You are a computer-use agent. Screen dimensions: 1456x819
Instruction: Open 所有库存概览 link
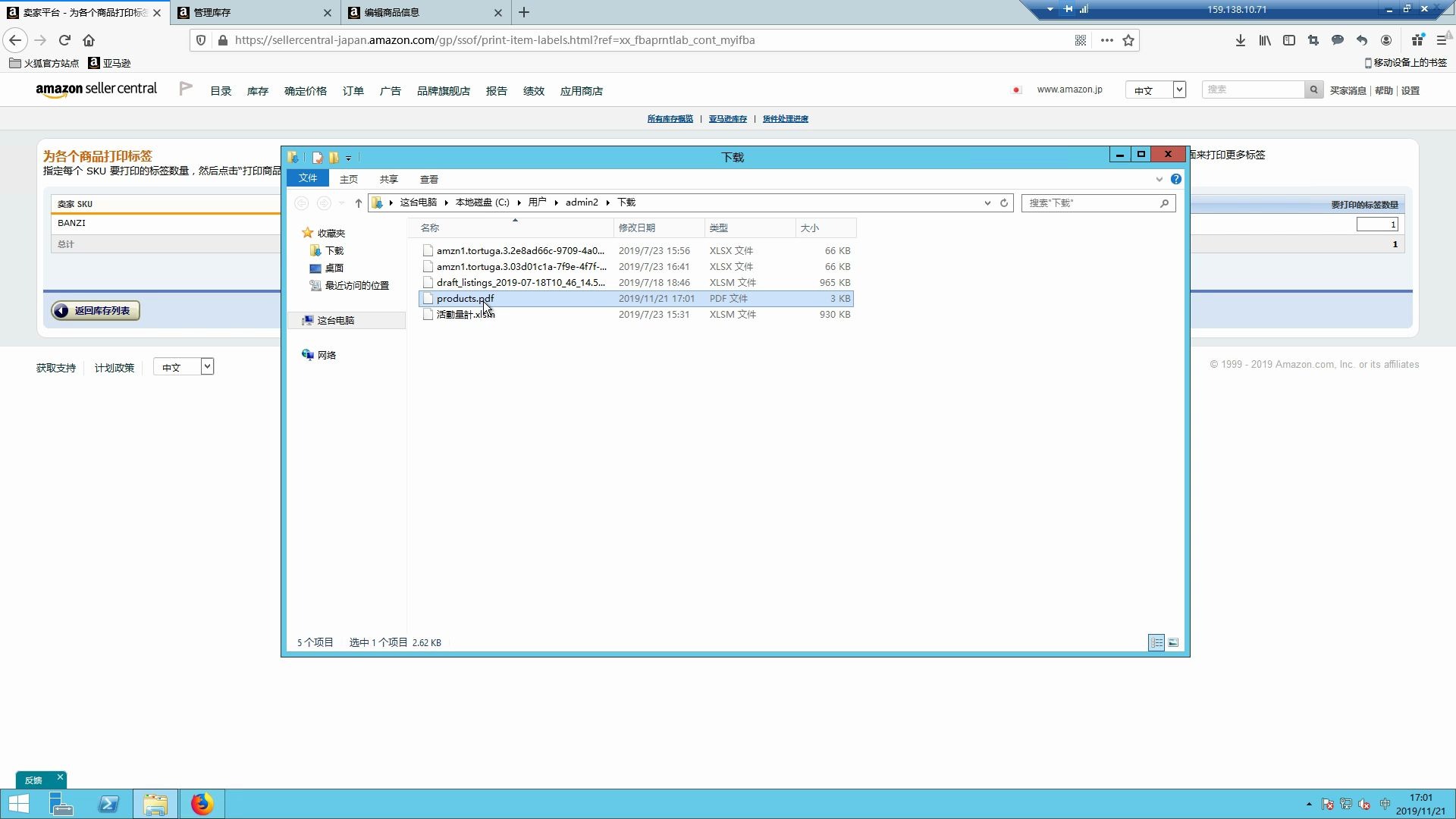670,119
